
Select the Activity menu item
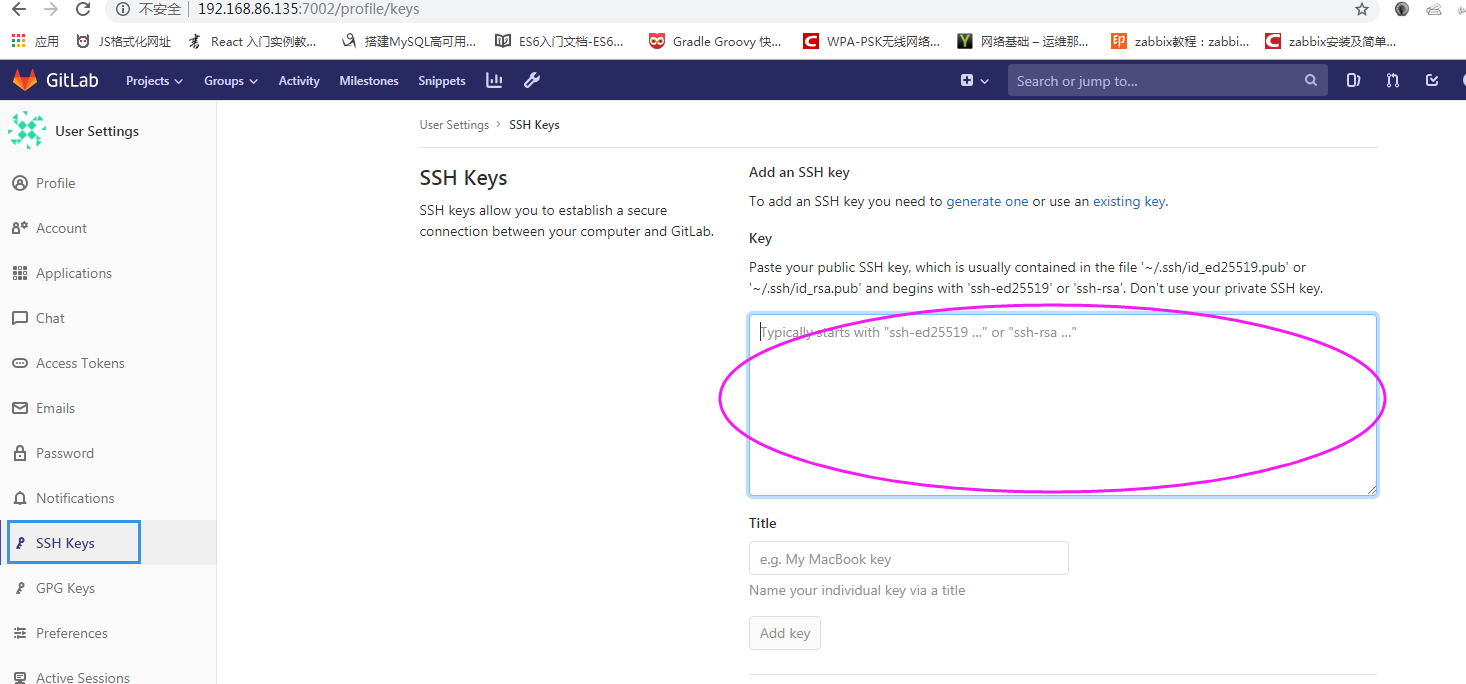point(298,81)
